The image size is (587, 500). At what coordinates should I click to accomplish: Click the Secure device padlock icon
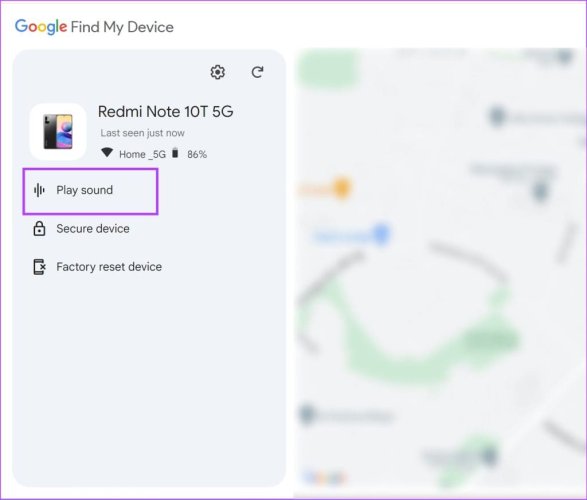39,228
